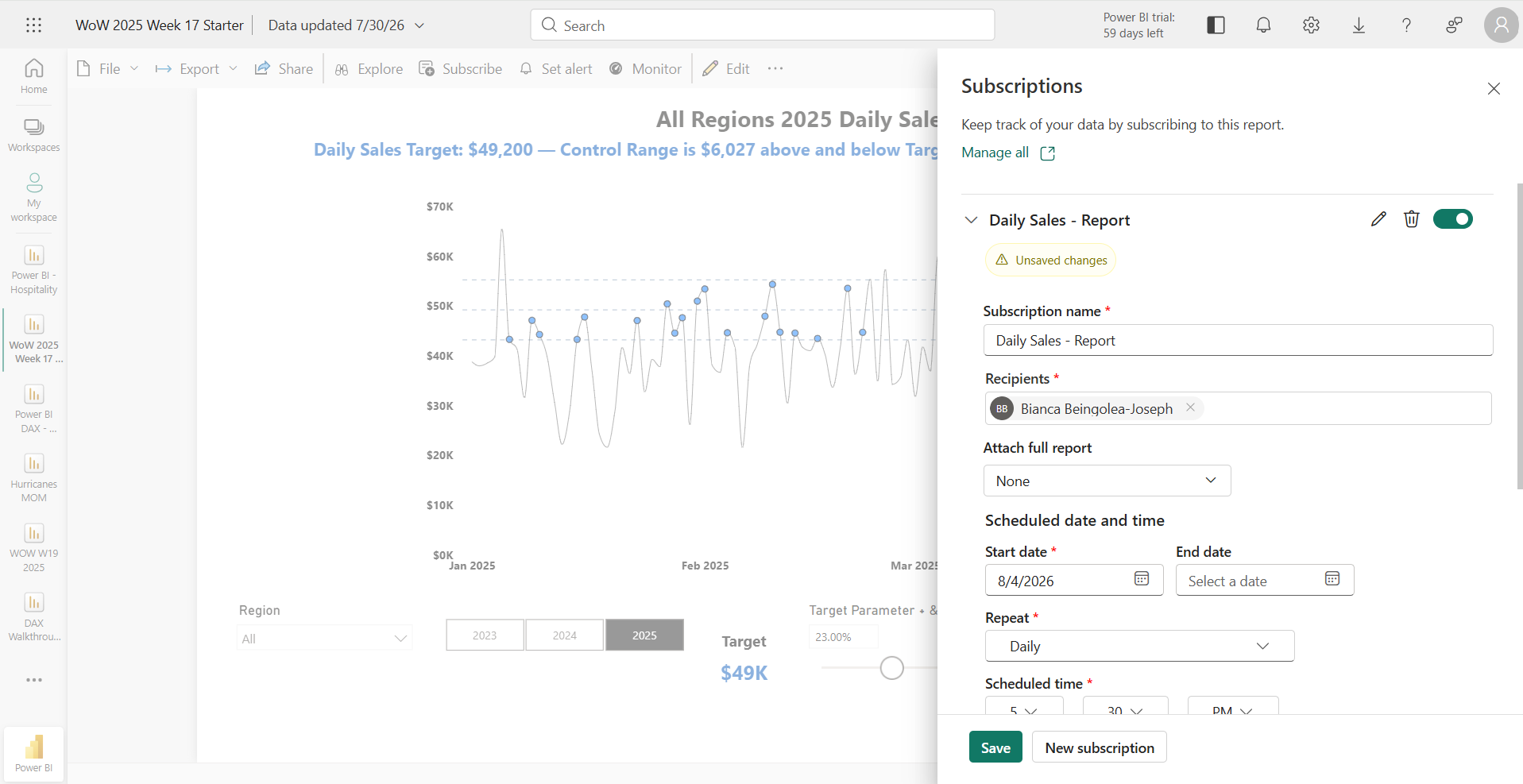The width and height of the screenshot is (1523, 784).
Task: Click the Target Parameter slider handle
Action: (x=892, y=668)
